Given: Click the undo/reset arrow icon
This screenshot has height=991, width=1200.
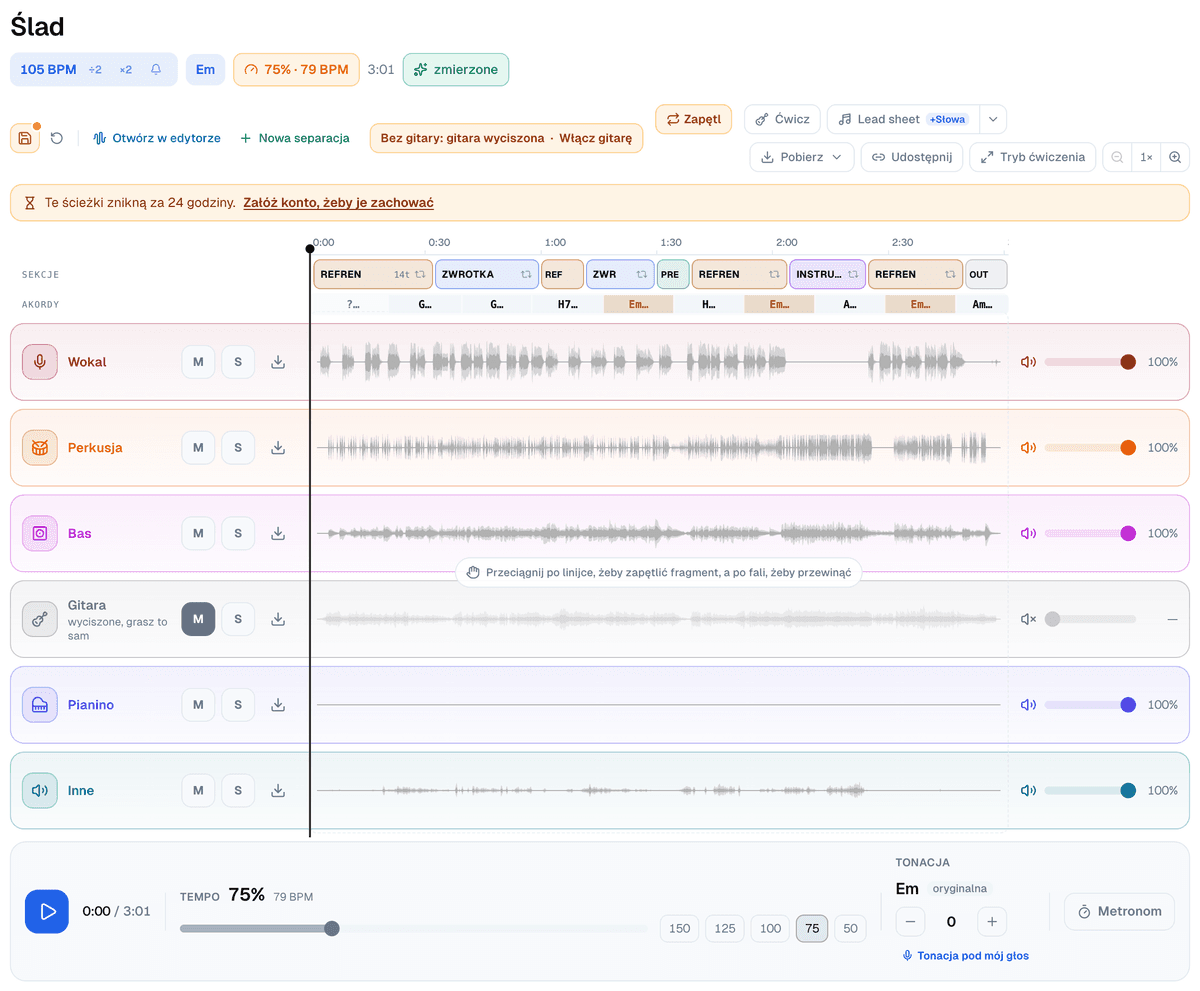Looking at the screenshot, I should [x=57, y=138].
